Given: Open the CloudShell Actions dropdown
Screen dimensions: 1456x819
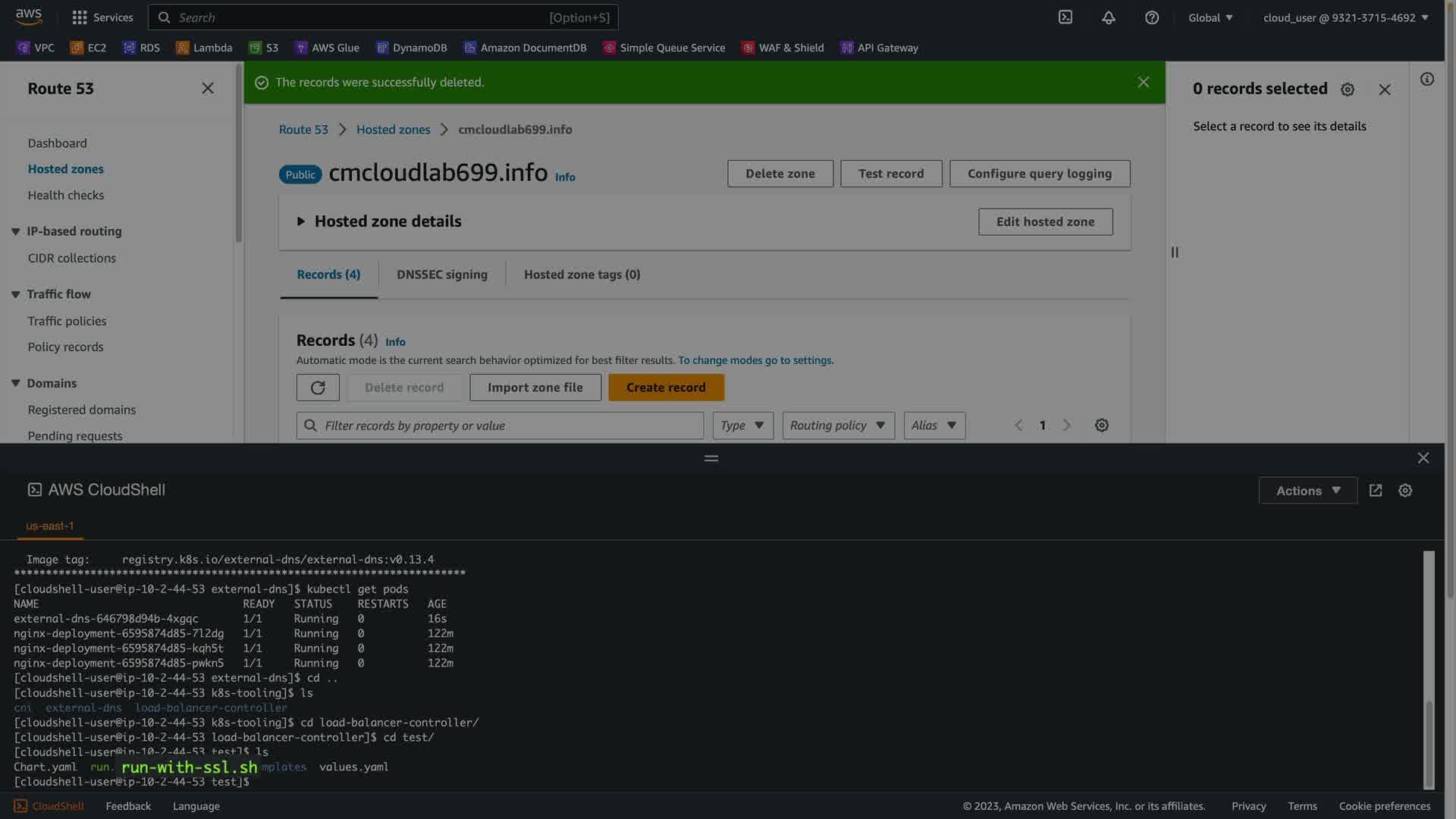Looking at the screenshot, I should [1307, 491].
